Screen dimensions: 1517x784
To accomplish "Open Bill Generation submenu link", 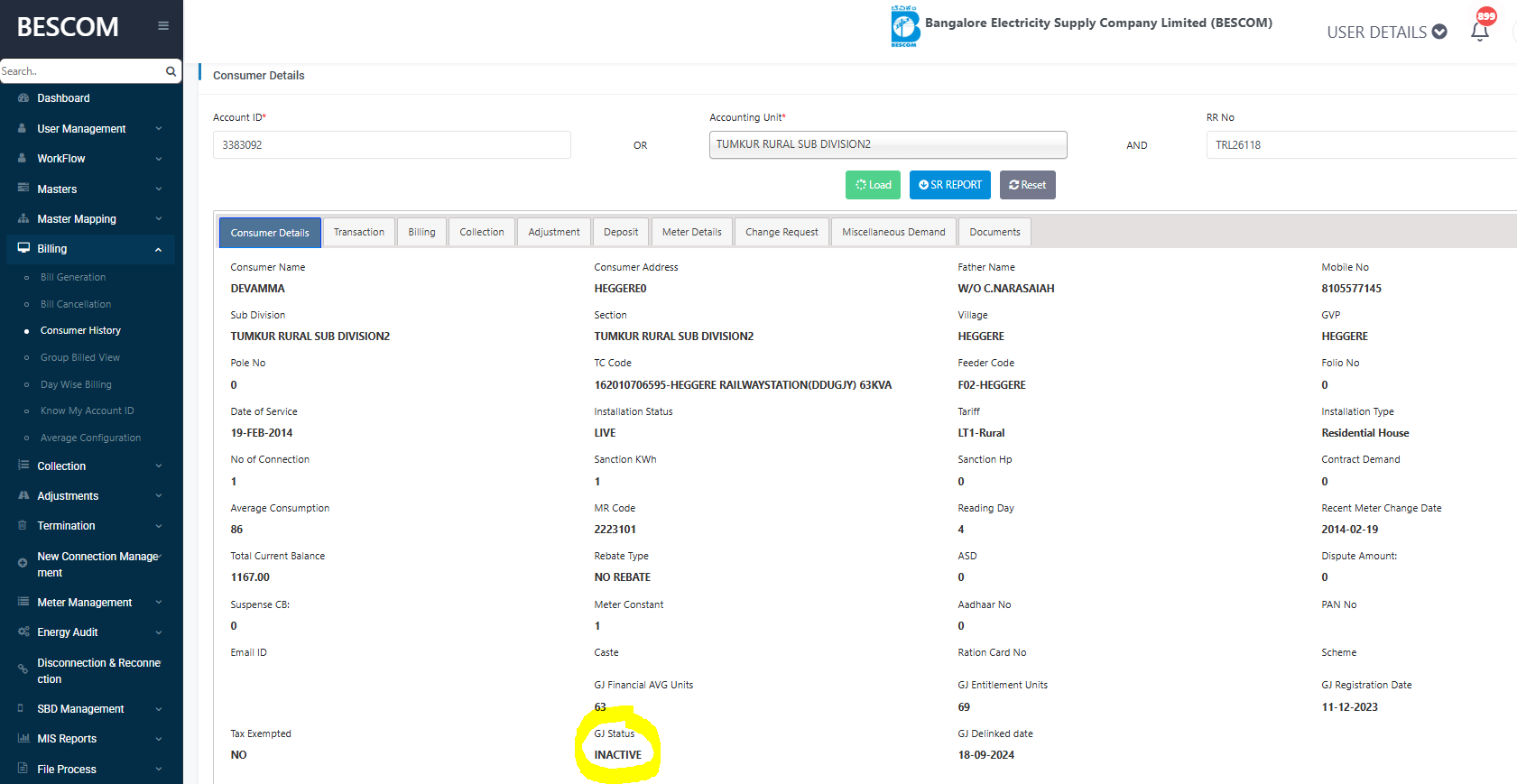I will click(x=73, y=277).
